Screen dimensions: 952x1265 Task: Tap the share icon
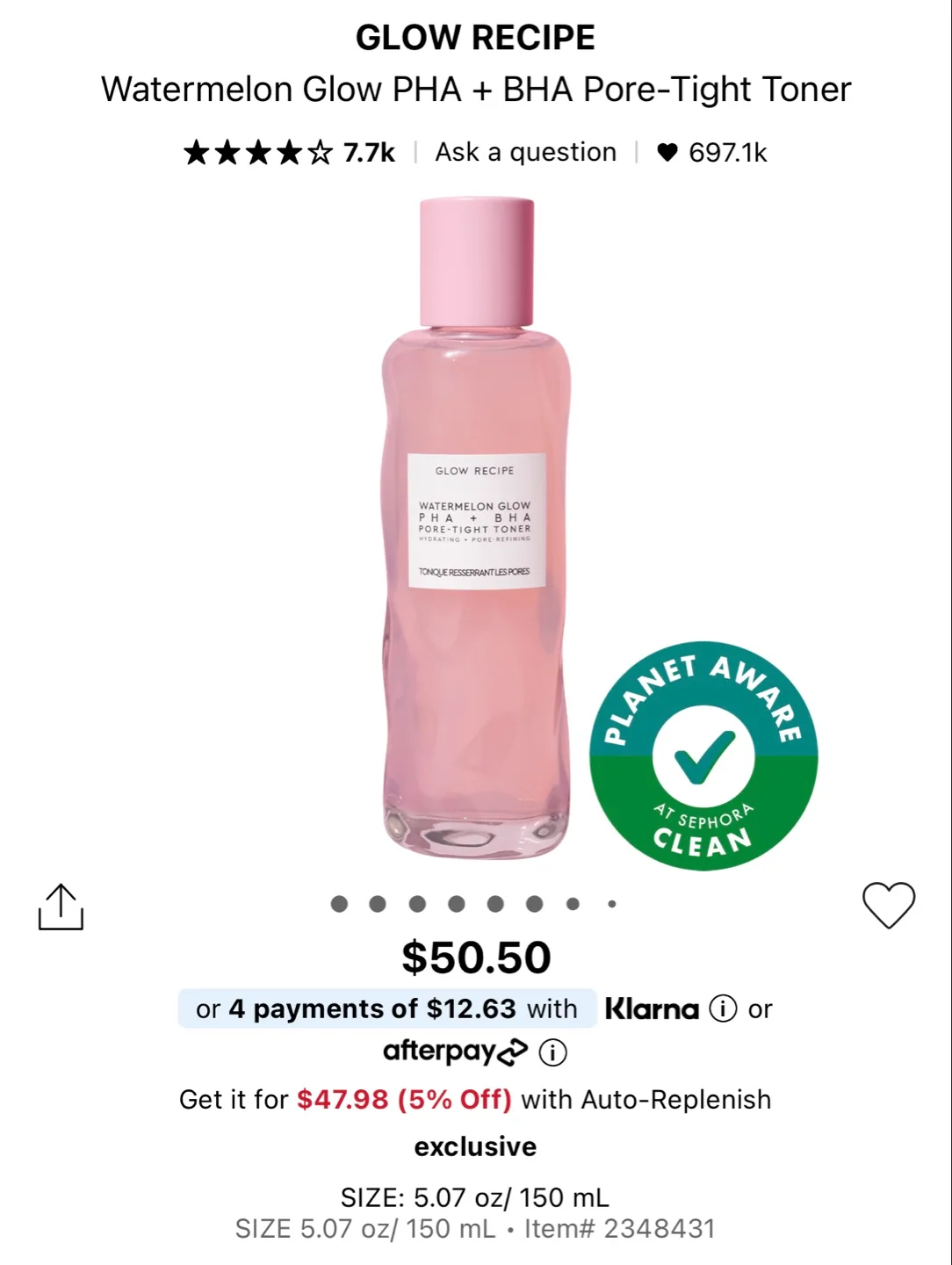click(x=61, y=907)
